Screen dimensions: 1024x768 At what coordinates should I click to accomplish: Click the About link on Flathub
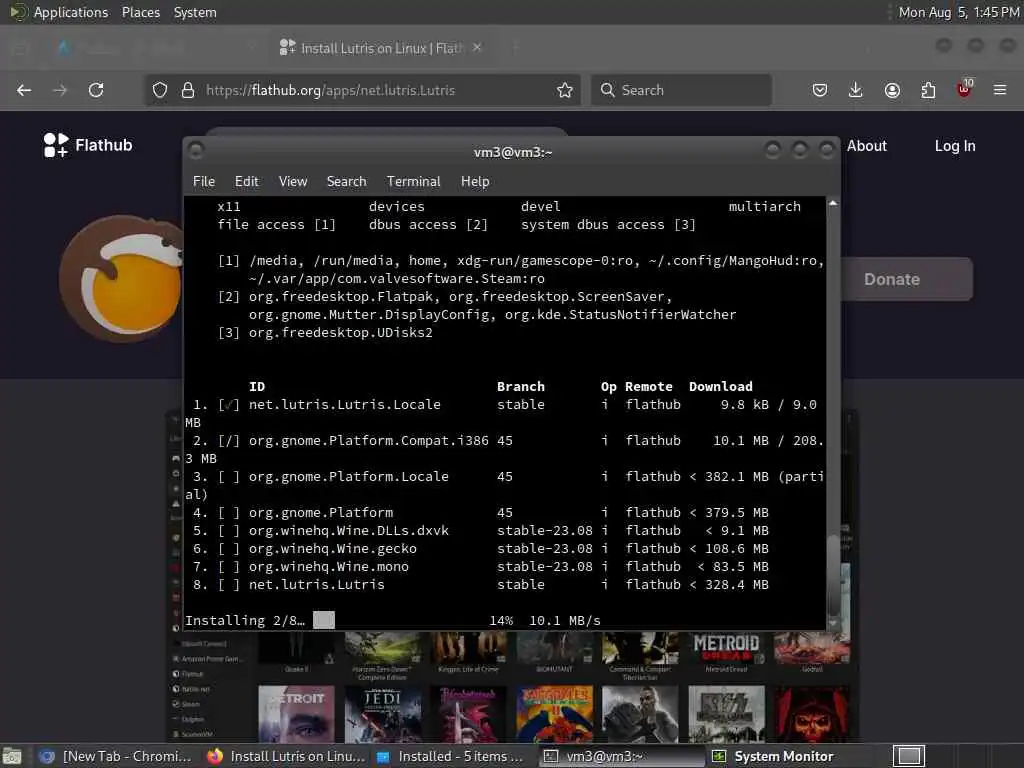coord(867,146)
